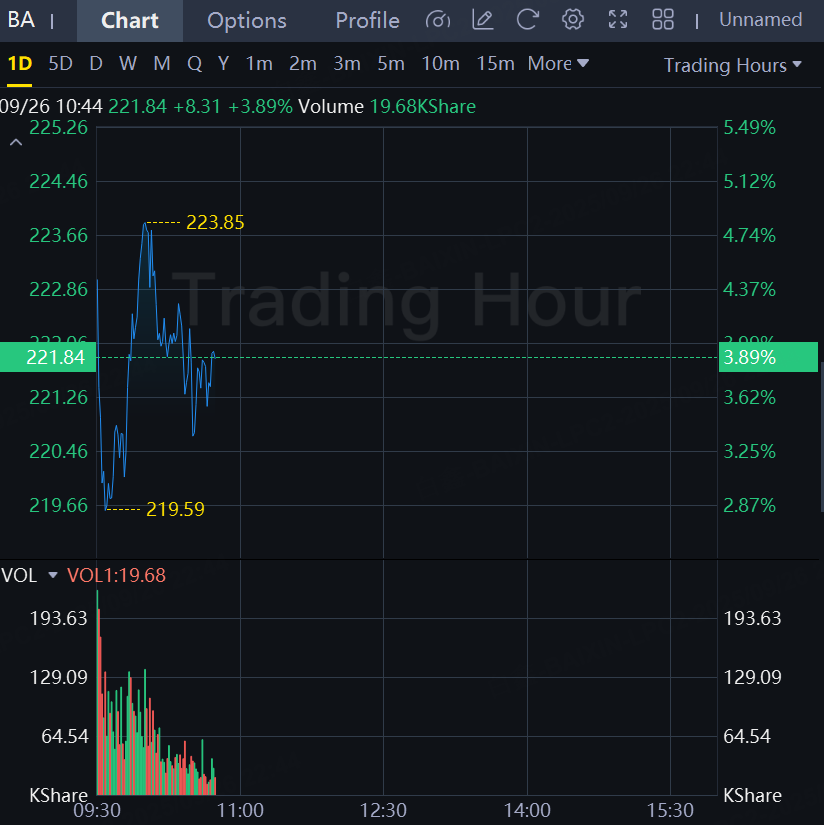Refresh the chart with the reload icon

[527, 20]
